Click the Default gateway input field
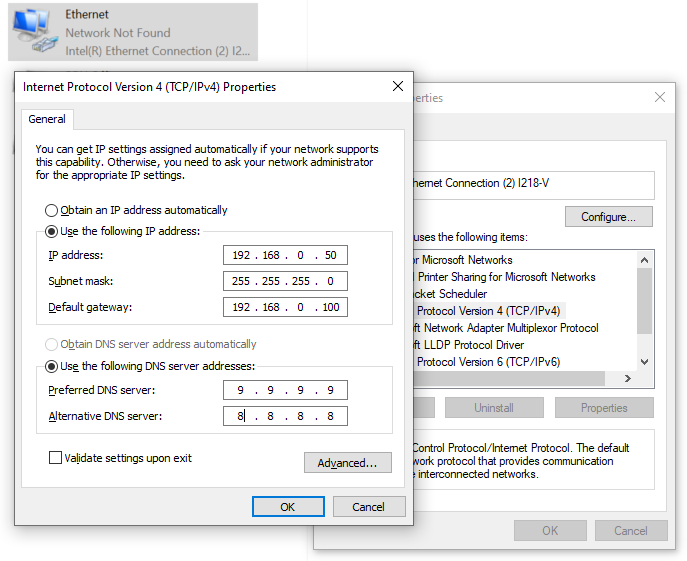 [285, 307]
